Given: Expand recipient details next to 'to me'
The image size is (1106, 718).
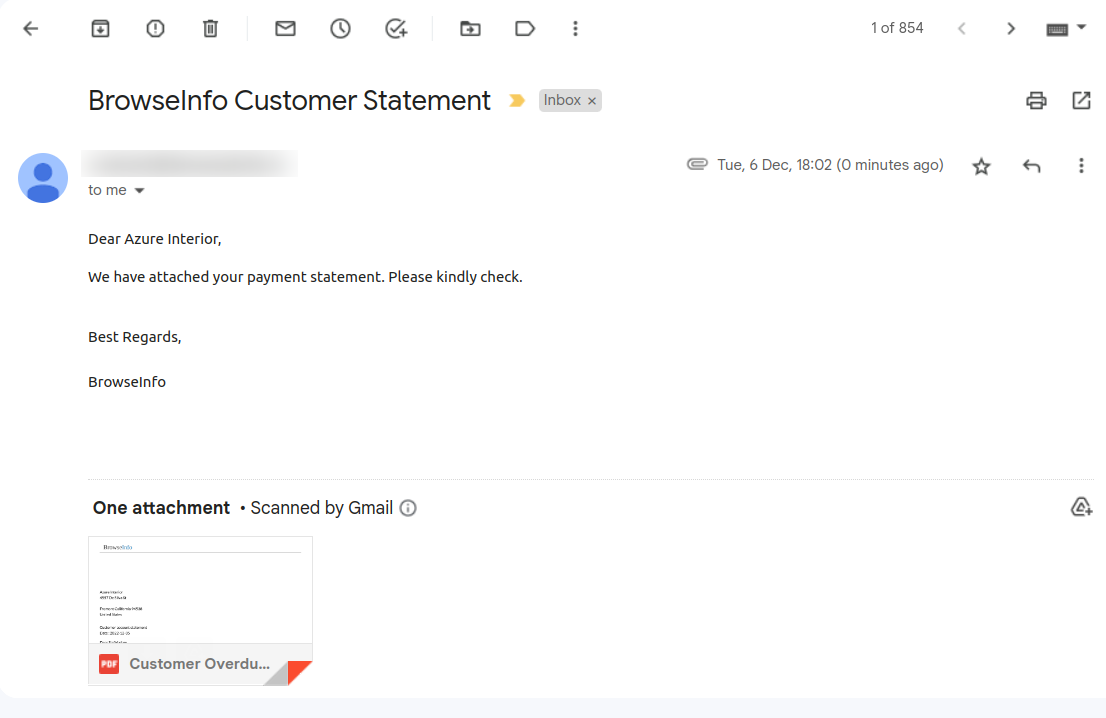Looking at the screenshot, I should [x=139, y=190].
